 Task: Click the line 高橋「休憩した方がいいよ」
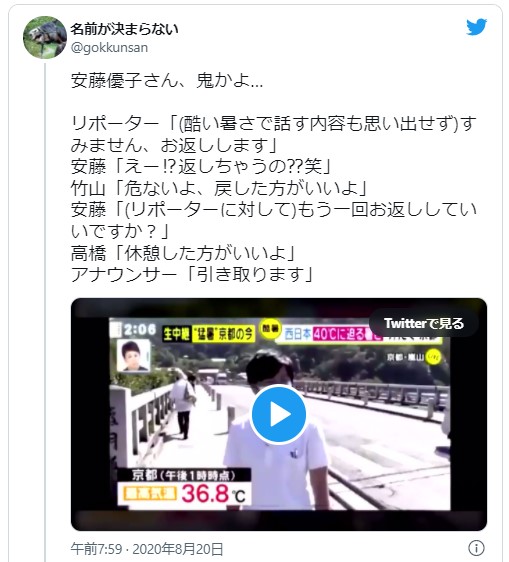(x=183, y=254)
